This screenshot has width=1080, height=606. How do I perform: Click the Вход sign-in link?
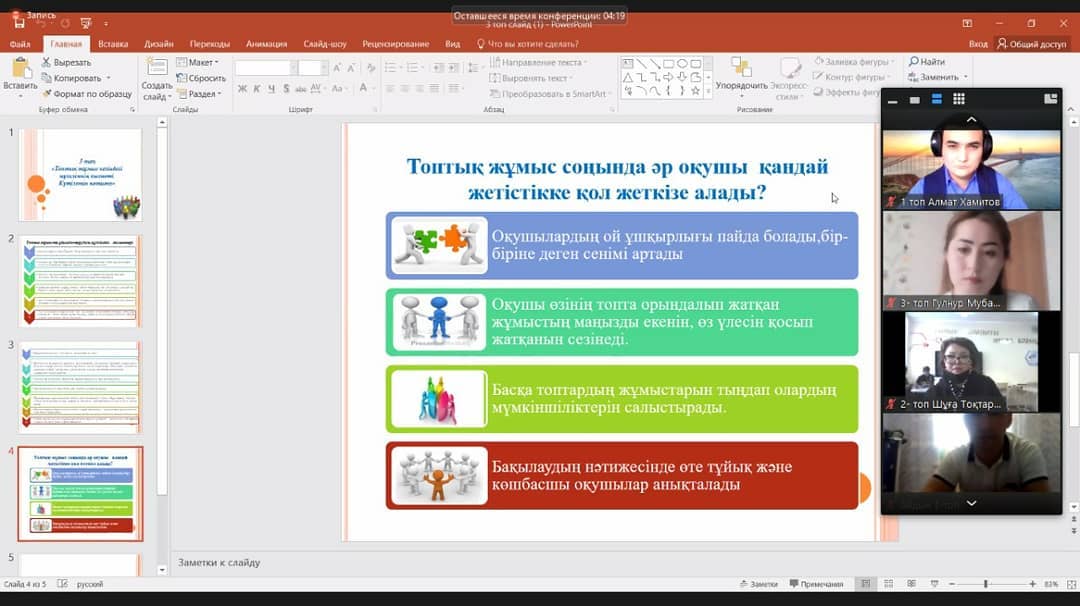pos(978,43)
